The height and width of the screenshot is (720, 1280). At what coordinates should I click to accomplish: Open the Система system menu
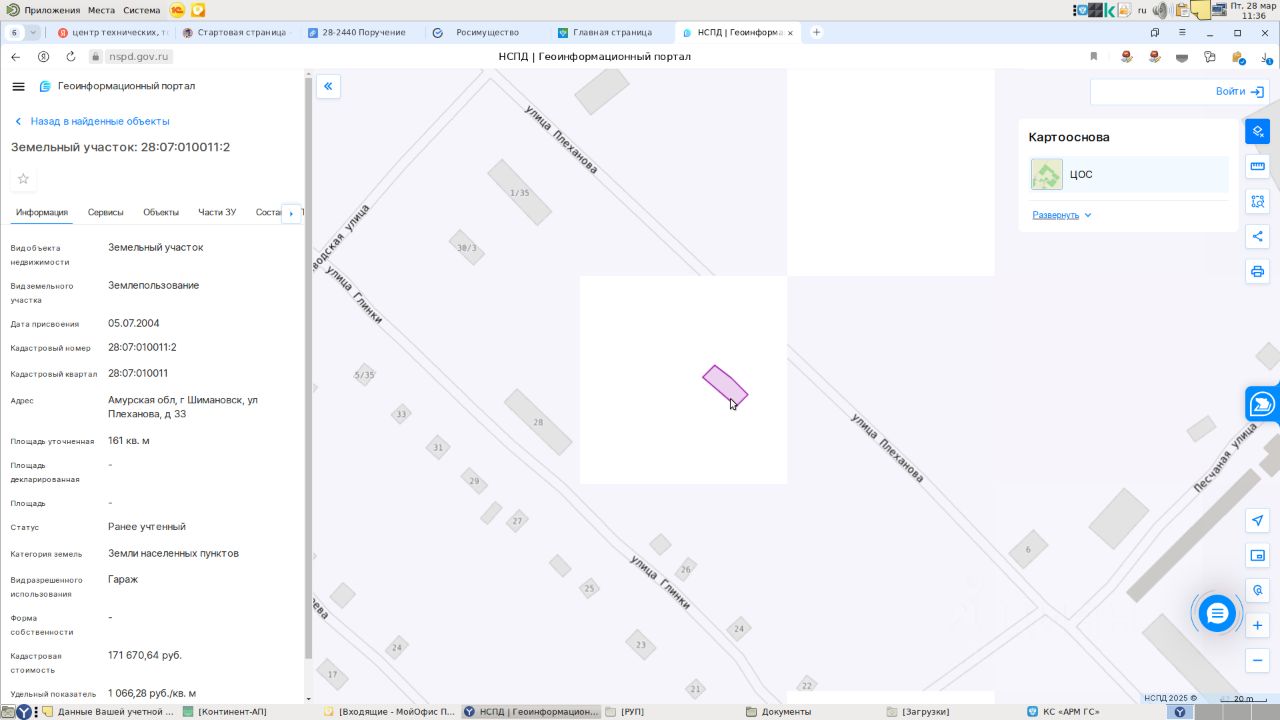point(142,10)
